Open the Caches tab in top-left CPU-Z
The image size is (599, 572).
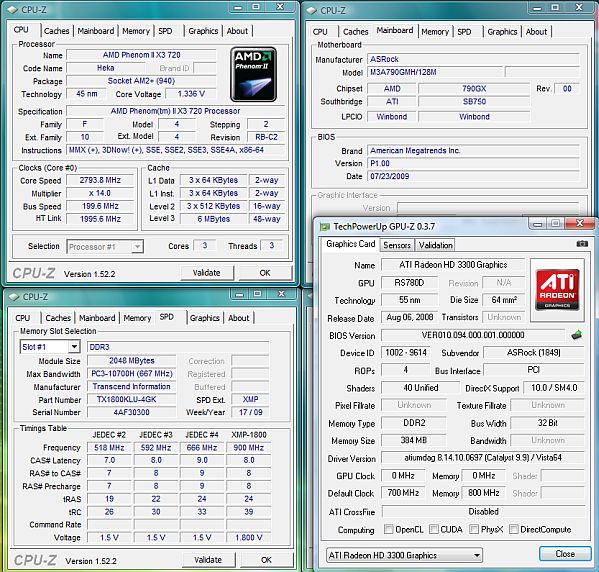pyautogui.click(x=57, y=31)
